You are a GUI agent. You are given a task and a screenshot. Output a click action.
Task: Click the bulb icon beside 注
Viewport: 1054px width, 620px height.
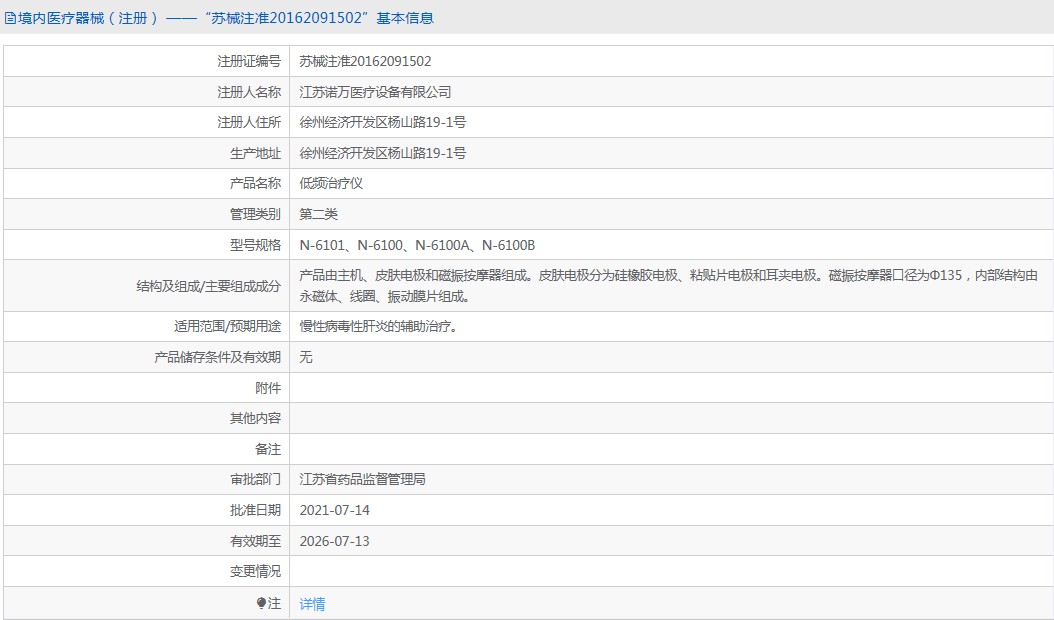pyautogui.click(x=261, y=603)
